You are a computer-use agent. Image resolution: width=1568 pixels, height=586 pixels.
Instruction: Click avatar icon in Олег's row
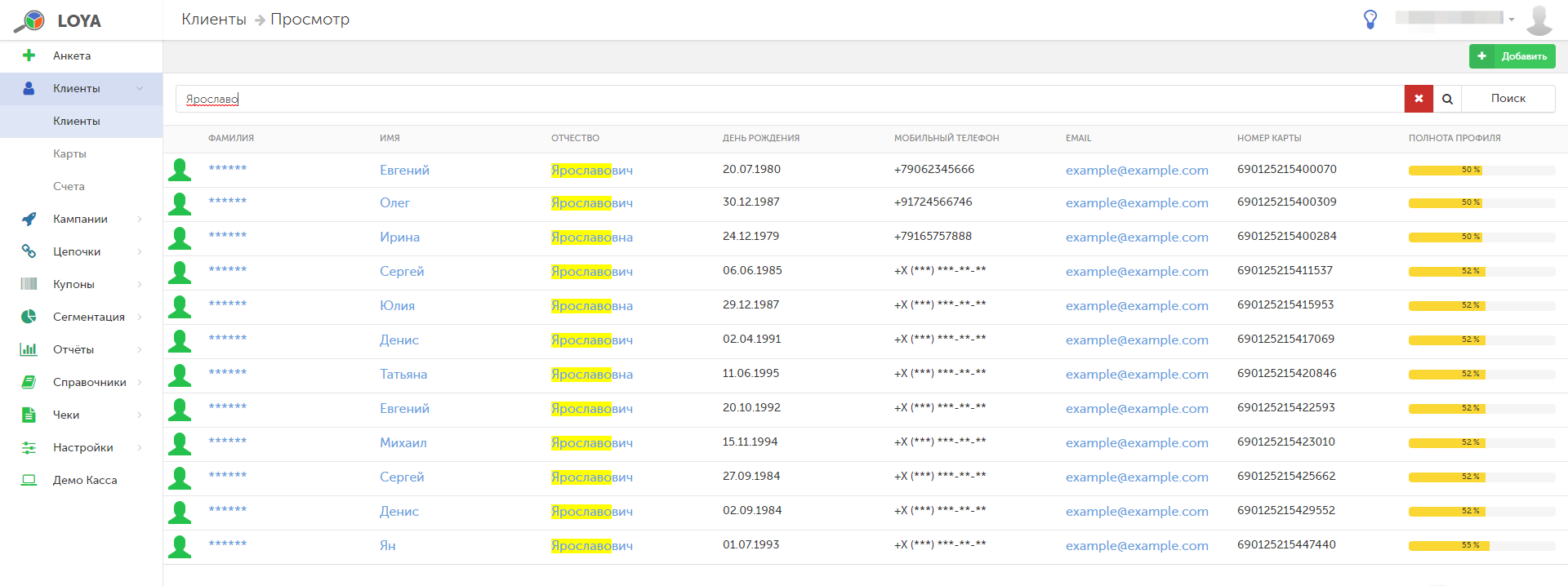tap(180, 204)
